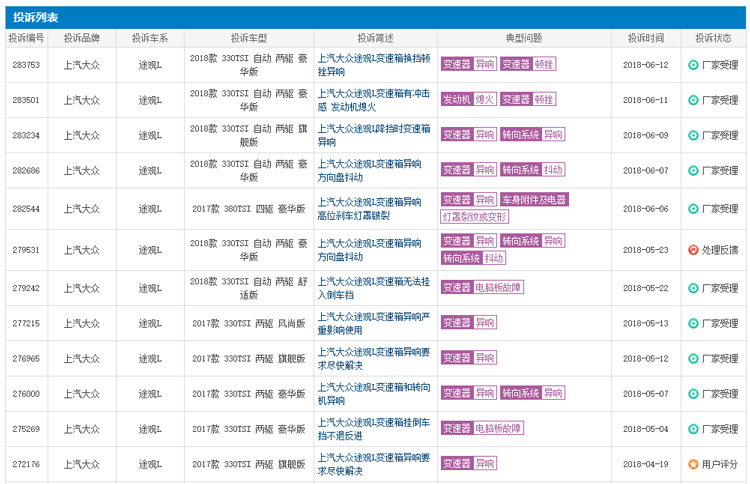The width and height of the screenshot is (750, 484).
Task: Click column header 投诉简述
Action: pos(375,38)
